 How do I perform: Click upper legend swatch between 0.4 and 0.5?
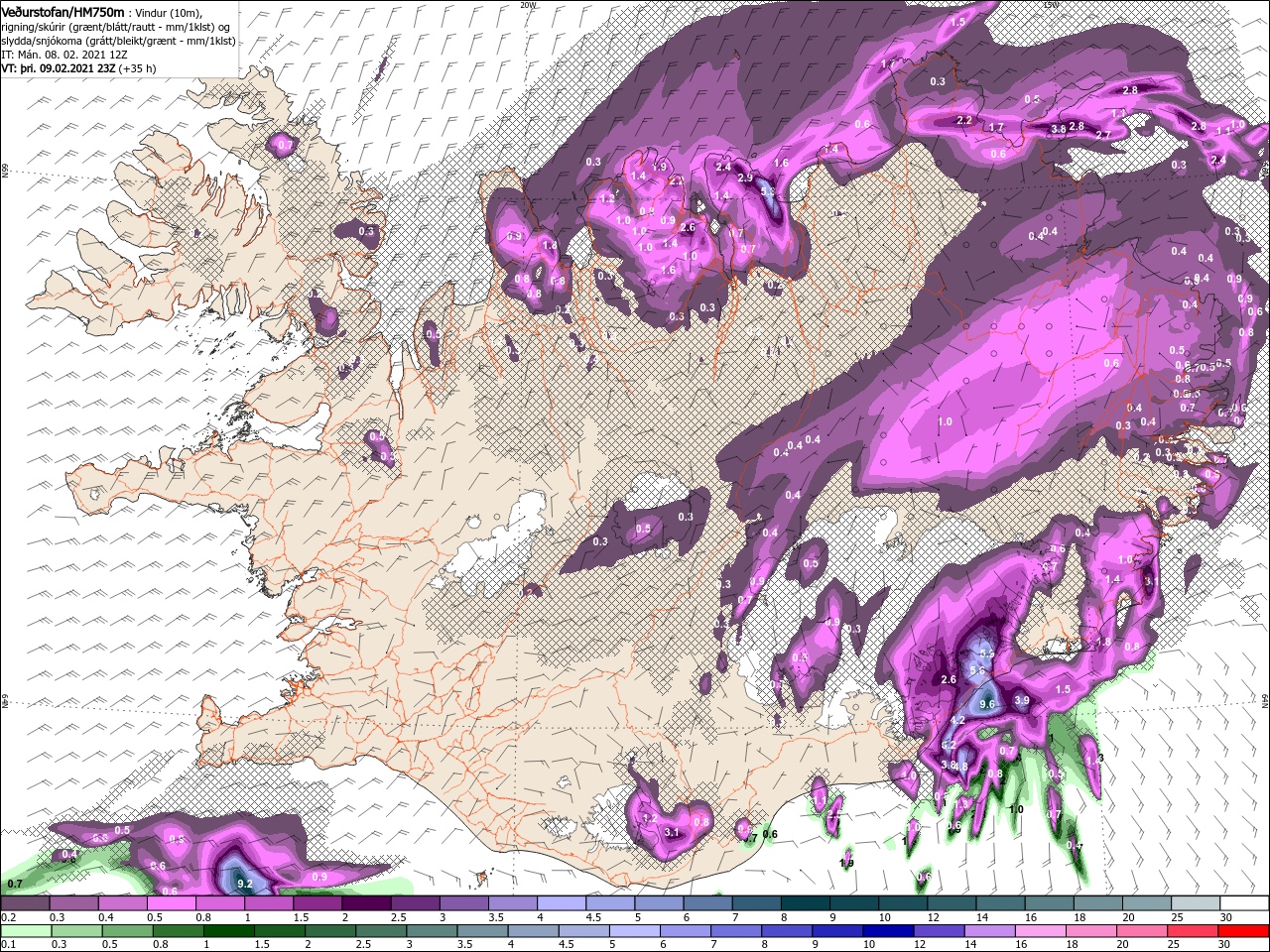pos(122,902)
